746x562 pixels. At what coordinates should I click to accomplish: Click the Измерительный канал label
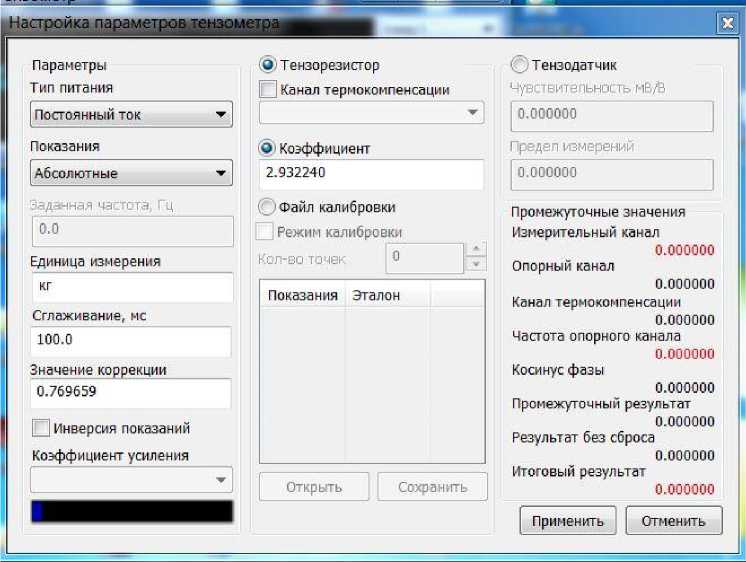pyautogui.click(x=586, y=232)
